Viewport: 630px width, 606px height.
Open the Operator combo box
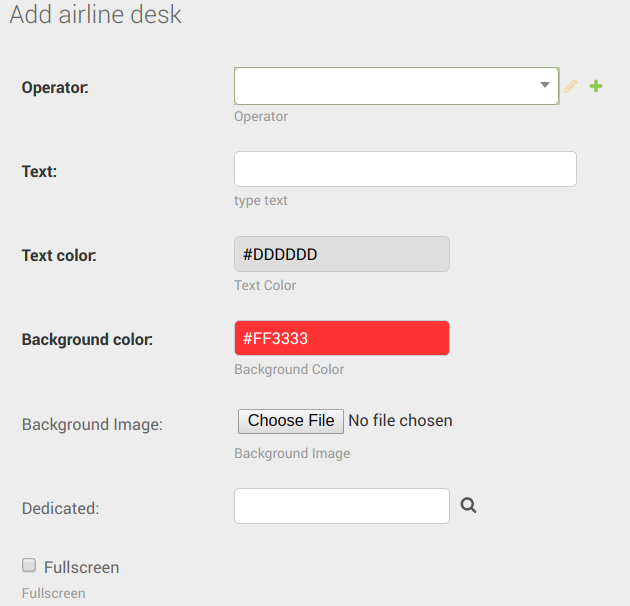click(385, 86)
